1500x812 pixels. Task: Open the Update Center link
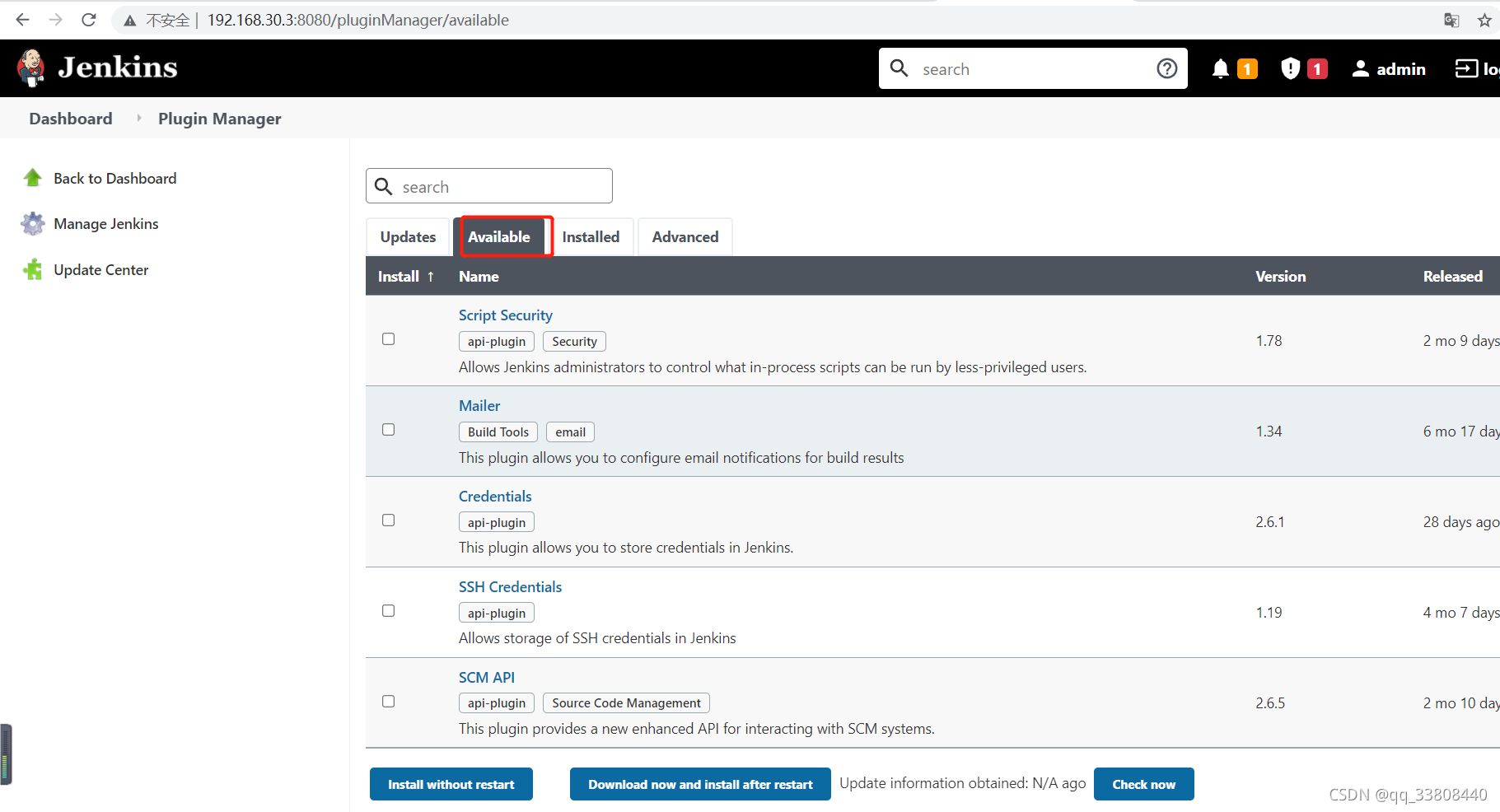click(x=101, y=270)
